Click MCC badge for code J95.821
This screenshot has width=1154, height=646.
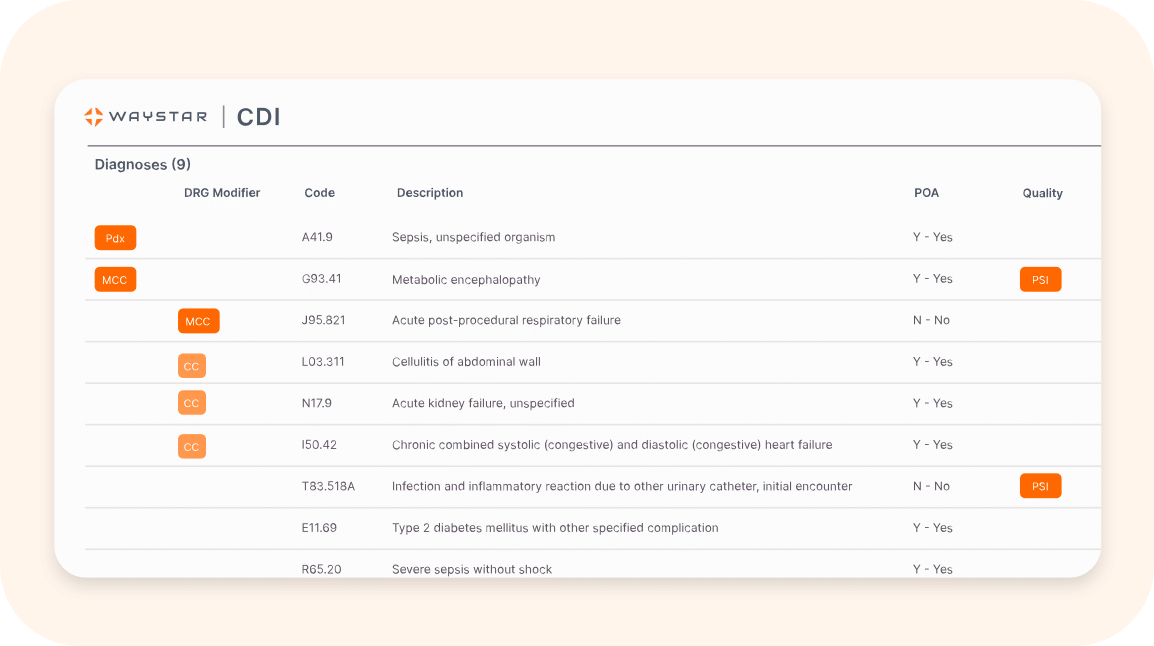(198, 321)
